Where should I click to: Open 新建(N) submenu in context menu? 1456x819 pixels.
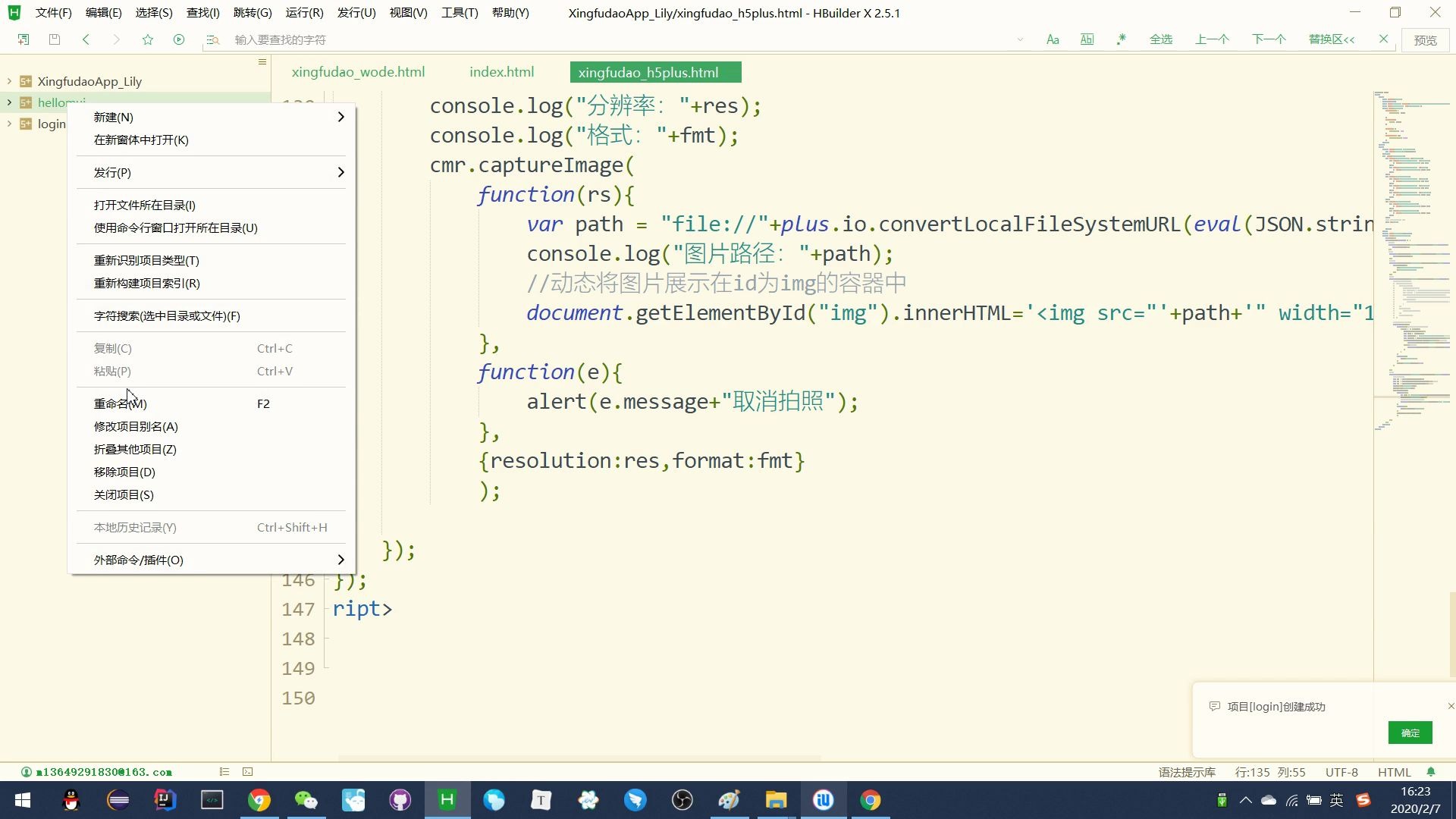tap(212, 117)
